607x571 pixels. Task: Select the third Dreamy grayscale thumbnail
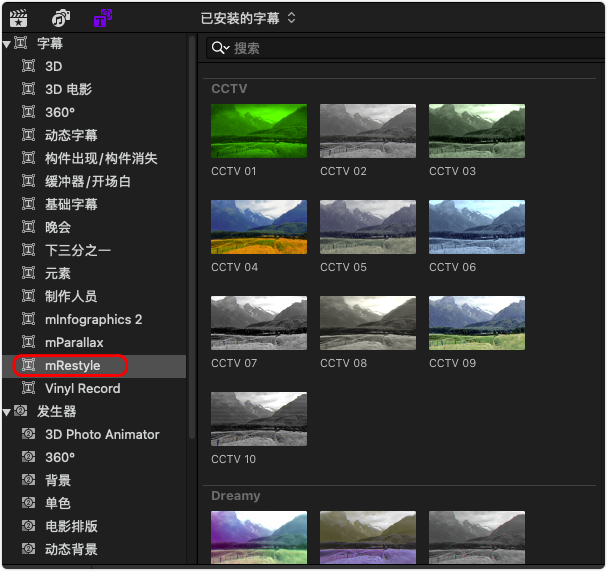point(477,537)
